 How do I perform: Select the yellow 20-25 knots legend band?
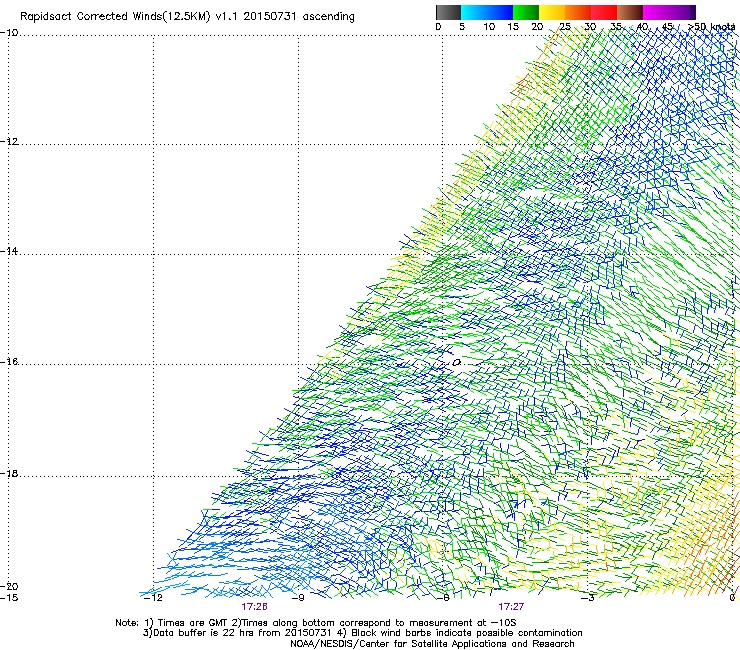click(552, 12)
